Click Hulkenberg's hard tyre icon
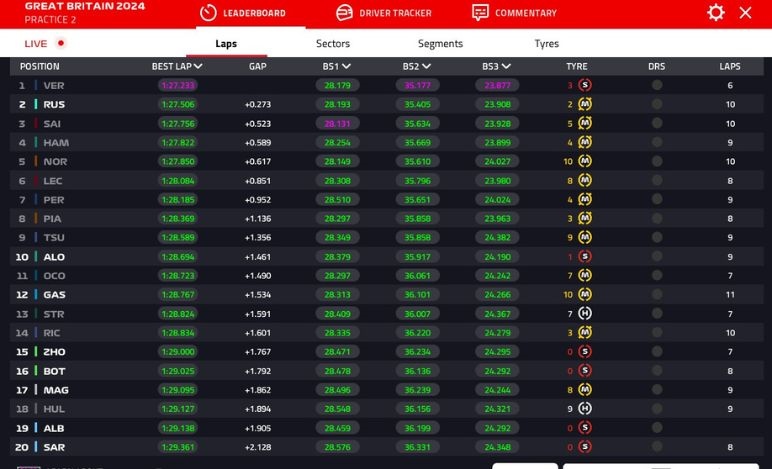The height and width of the screenshot is (469, 772). click(x=585, y=409)
